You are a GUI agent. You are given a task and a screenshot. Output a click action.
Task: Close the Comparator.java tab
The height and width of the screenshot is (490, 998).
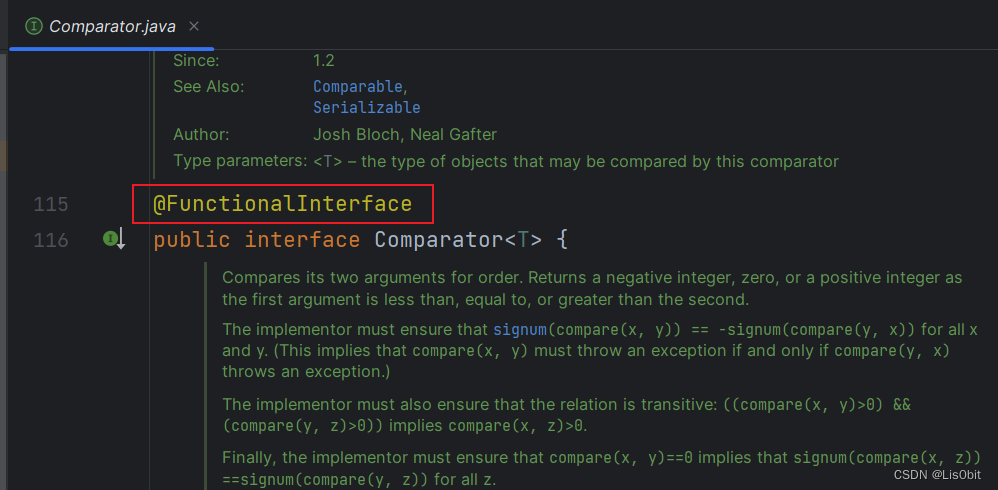[194, 26]
